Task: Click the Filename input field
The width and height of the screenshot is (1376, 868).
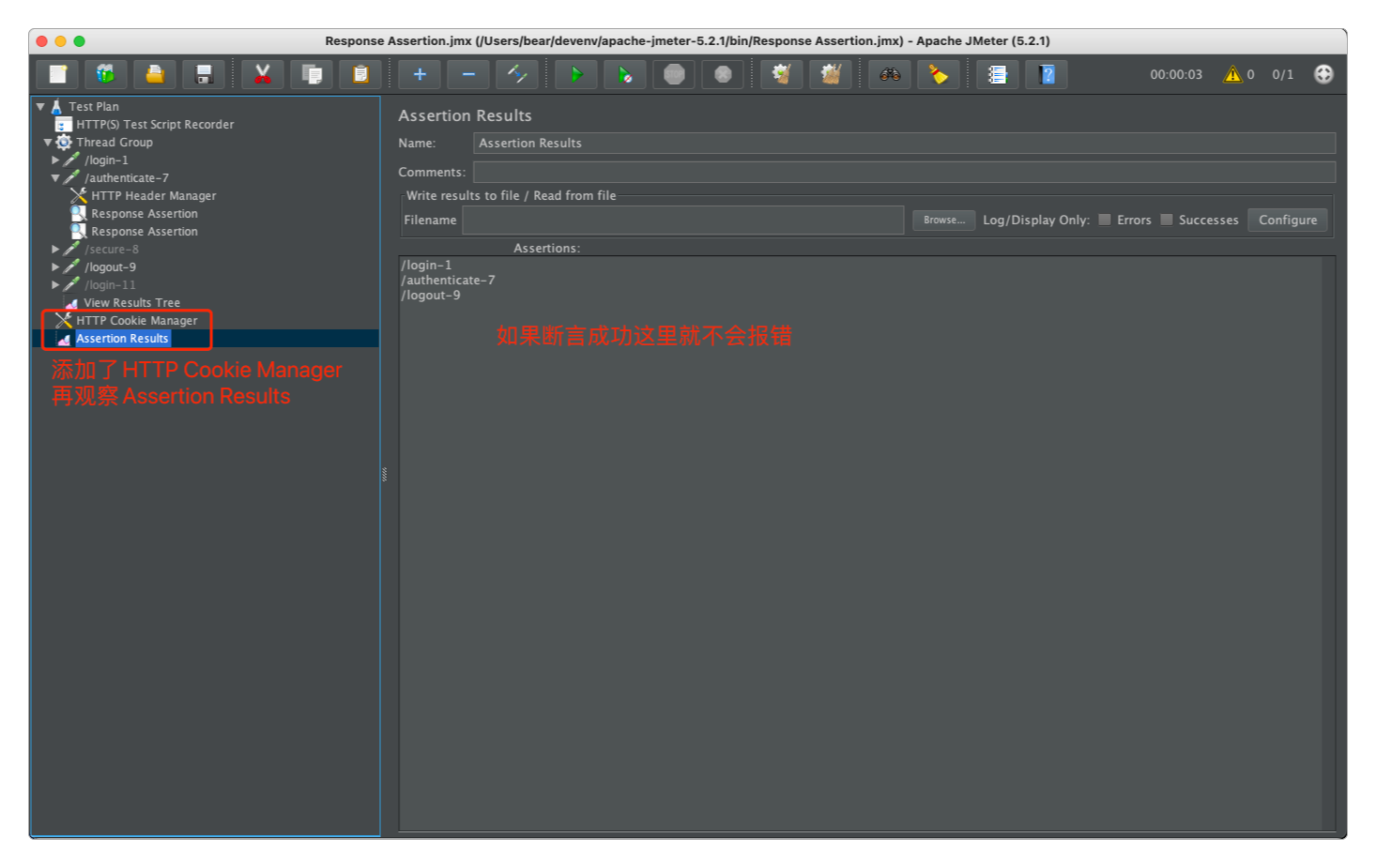Action: 682,220
